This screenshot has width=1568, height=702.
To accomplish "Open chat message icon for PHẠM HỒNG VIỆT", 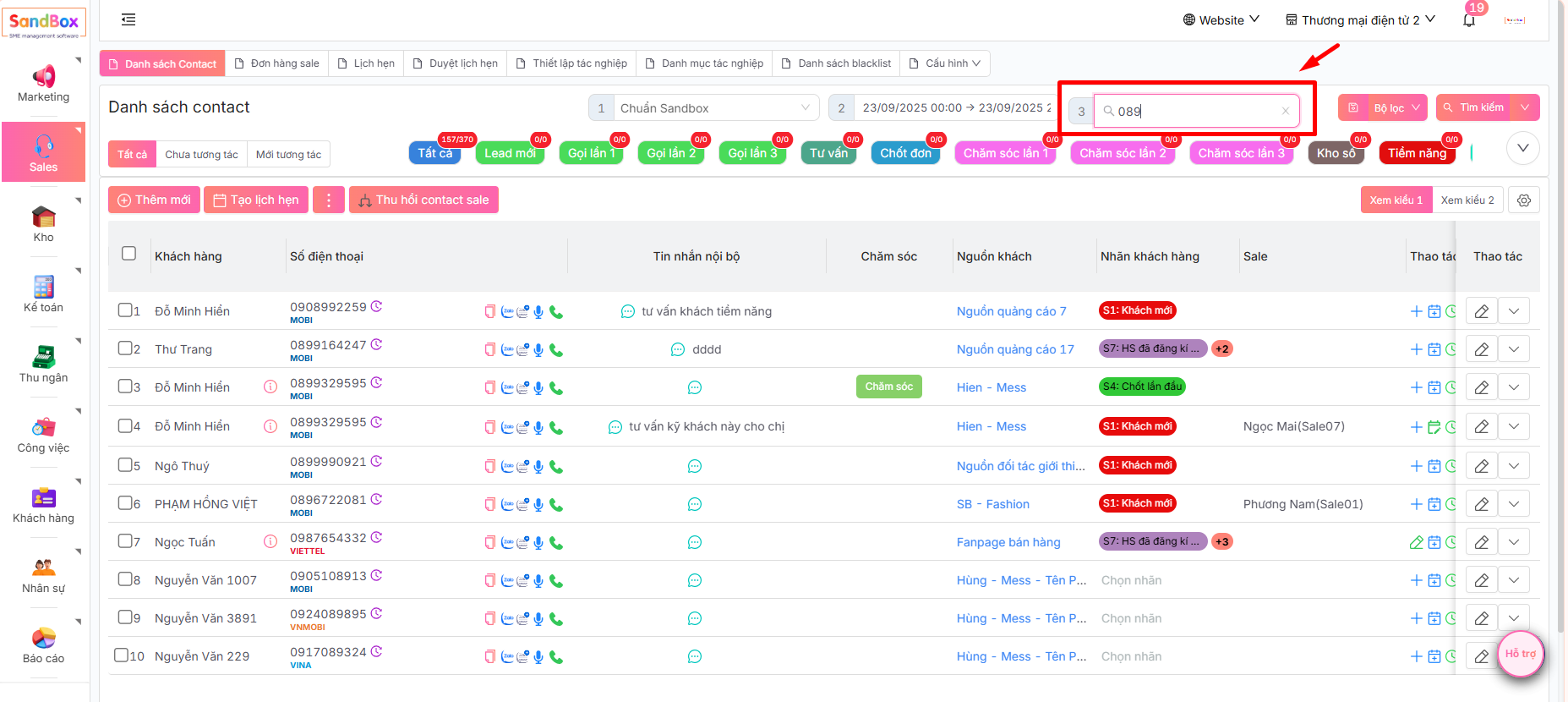I will coord(694,505).
